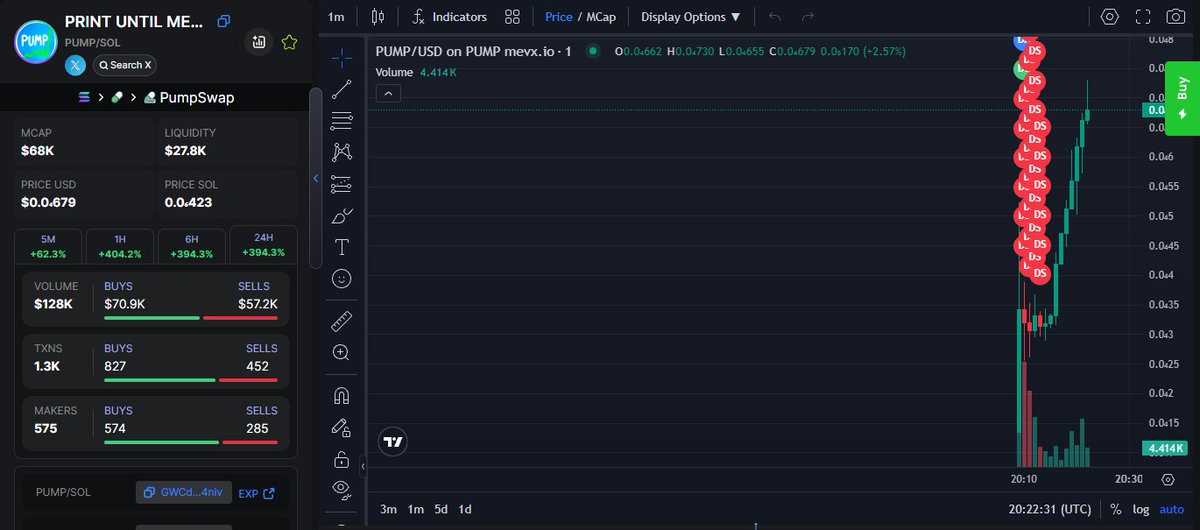
Task: Collapse the left info panel arrow
Action: [x=316, y=179]
